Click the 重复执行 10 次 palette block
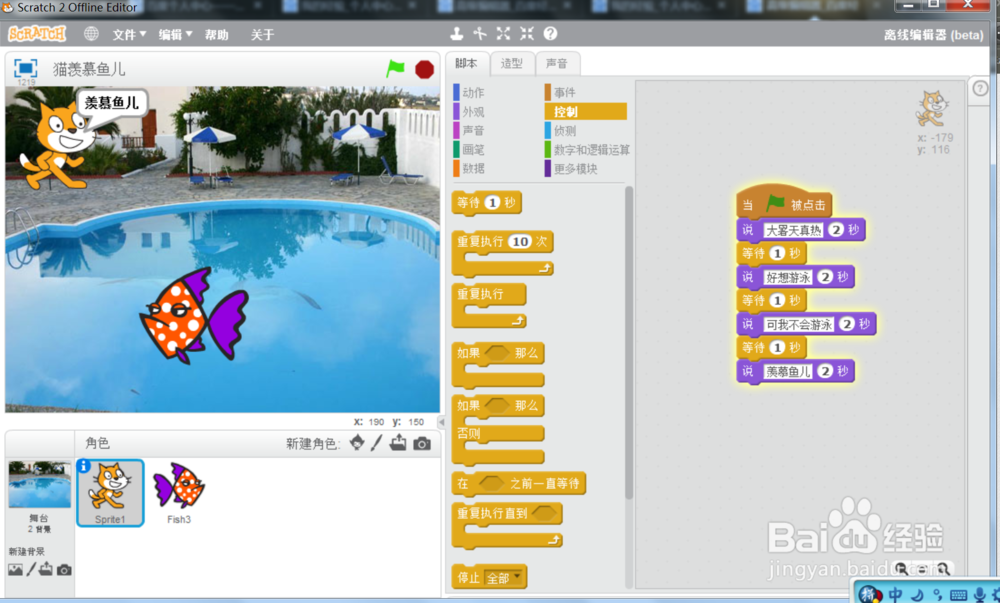 pyautogui.click(x=503, y=253)
